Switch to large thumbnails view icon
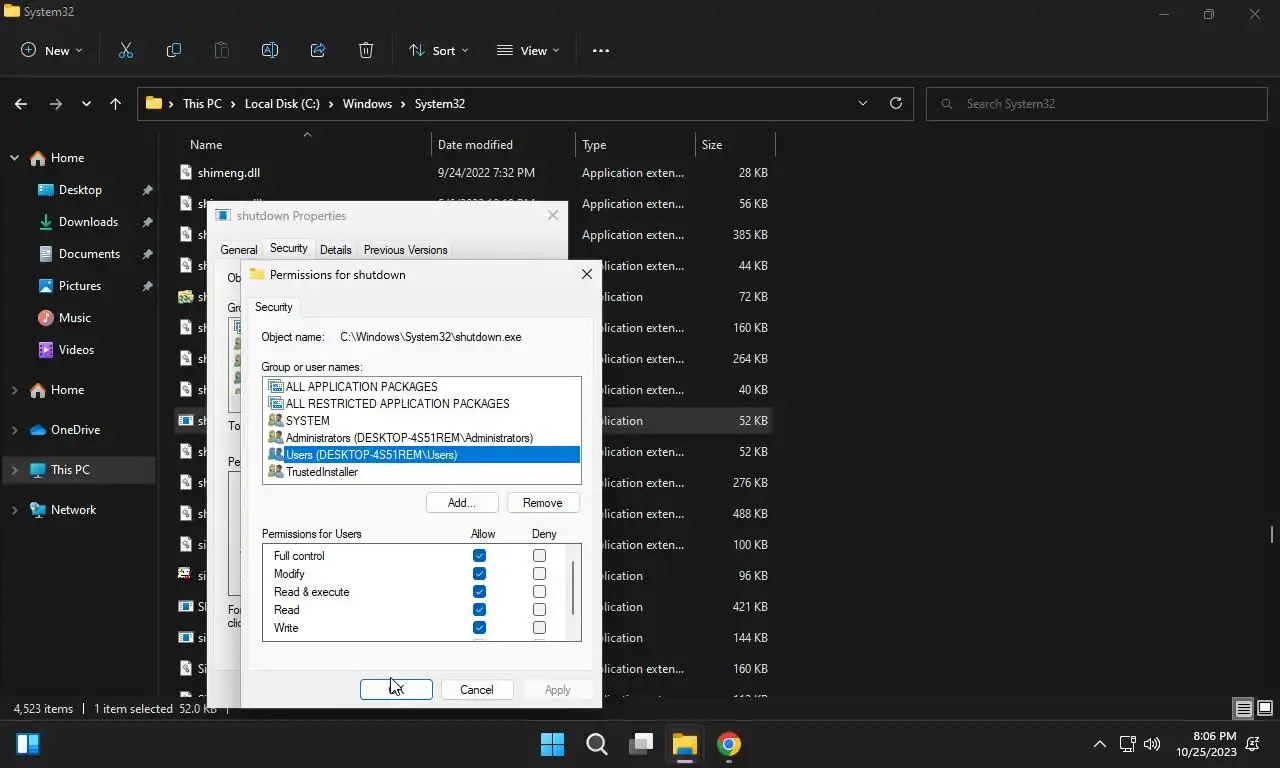This screenshot has width=1280, height=768. (x=1265, y=709)
